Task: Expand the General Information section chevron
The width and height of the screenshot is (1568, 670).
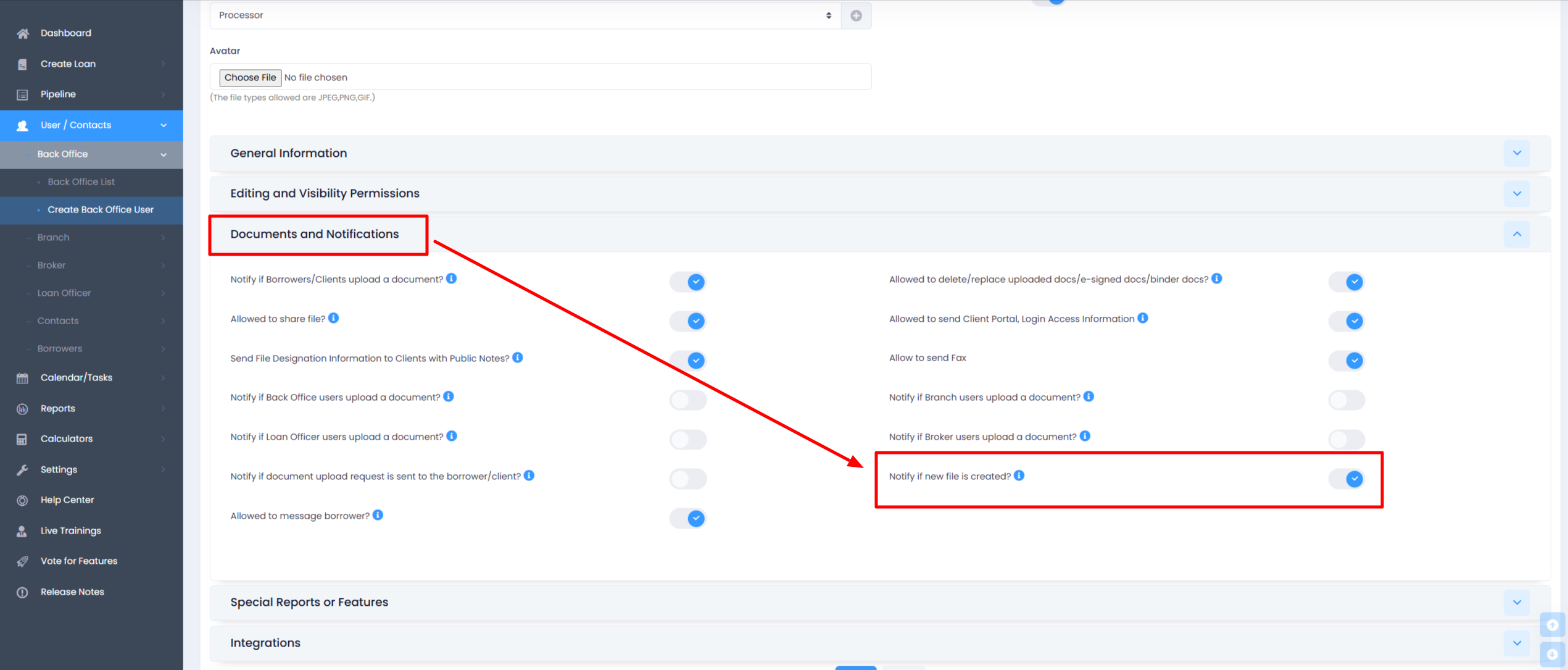Action: click(x=1517, y=153)
